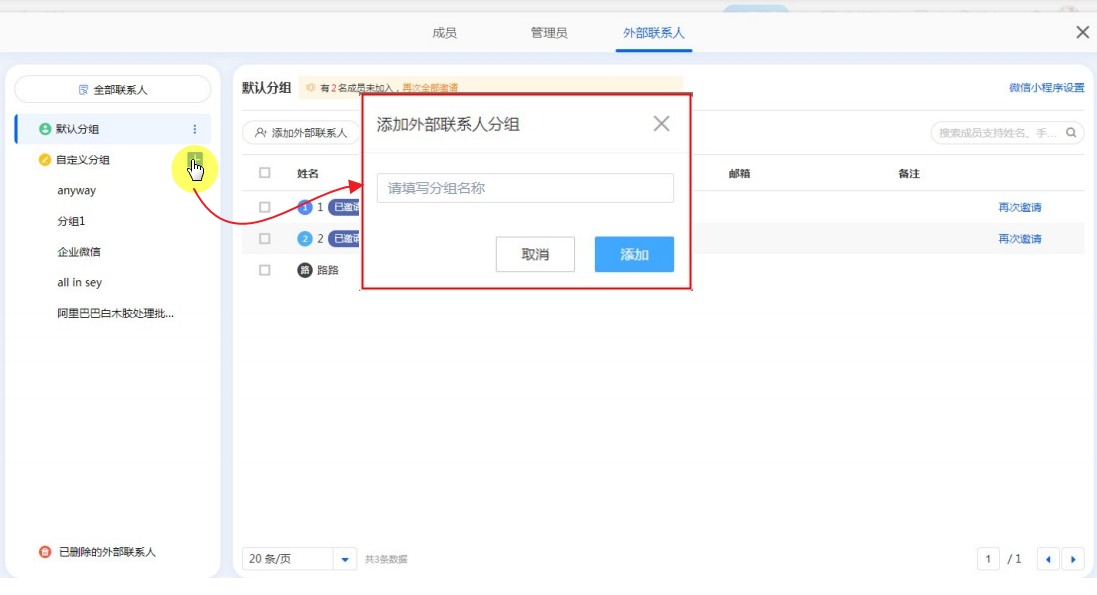Check the box for contact 1
This screenshot has height=595, width=1097.
click(x=265, y=208)
